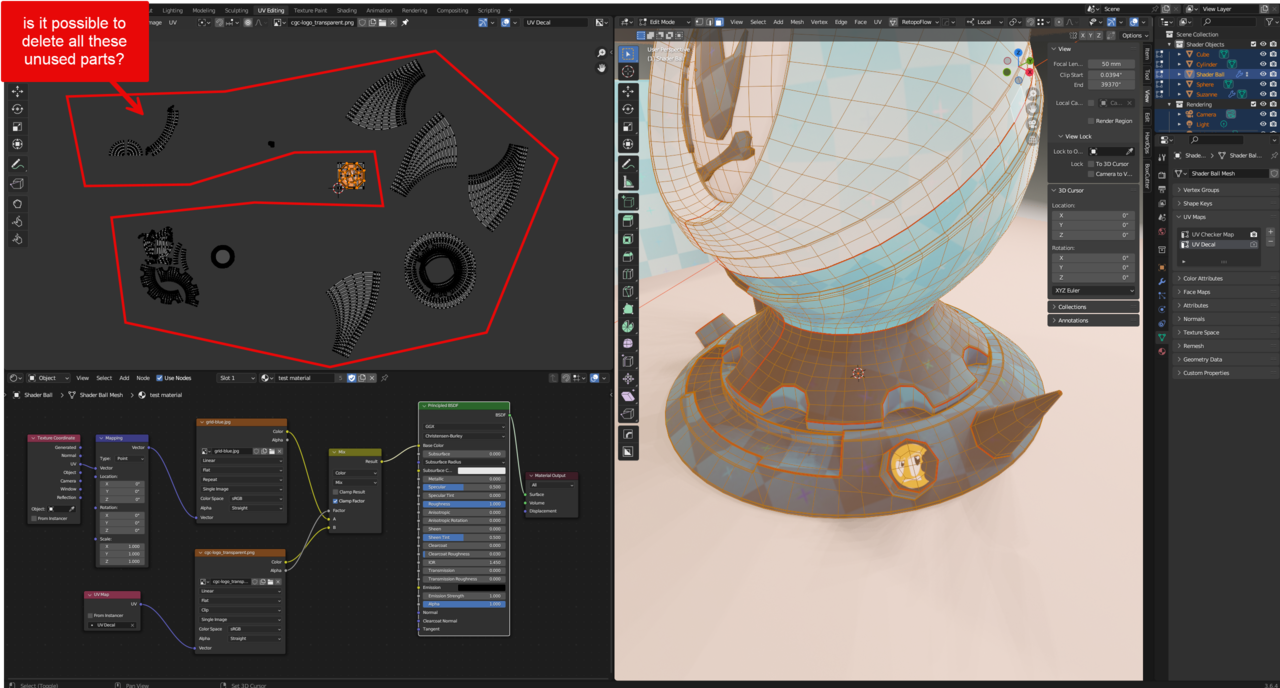The width and height of the screenshot is (1280, 688).
Task: Select the Extrude Region tool
Action: tap(628, 221)
